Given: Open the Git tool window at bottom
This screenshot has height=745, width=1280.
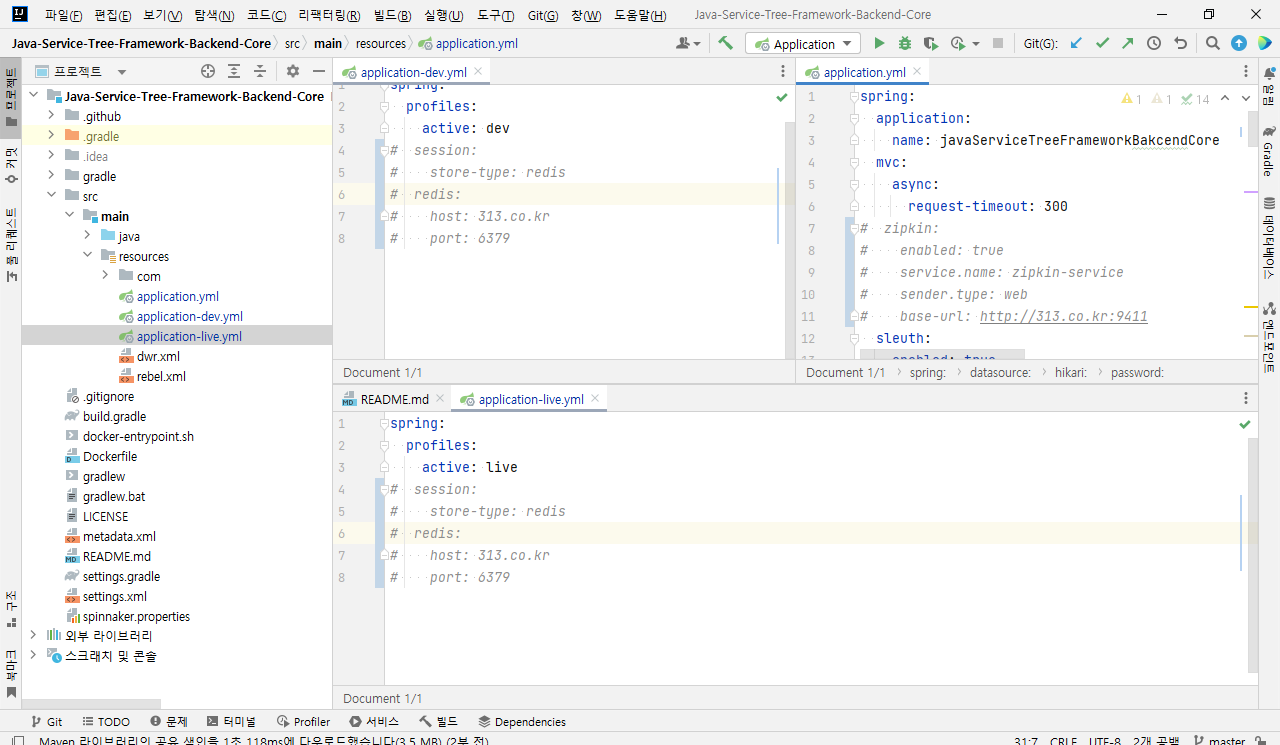Looking at the screenshot, I should [x=47, y=721].
